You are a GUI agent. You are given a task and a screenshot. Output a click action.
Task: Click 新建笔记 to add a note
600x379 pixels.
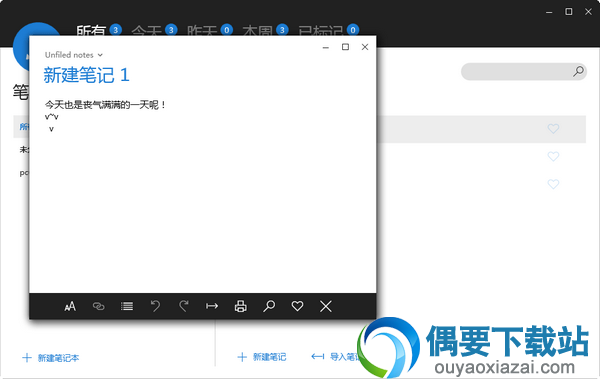(262, 357)
